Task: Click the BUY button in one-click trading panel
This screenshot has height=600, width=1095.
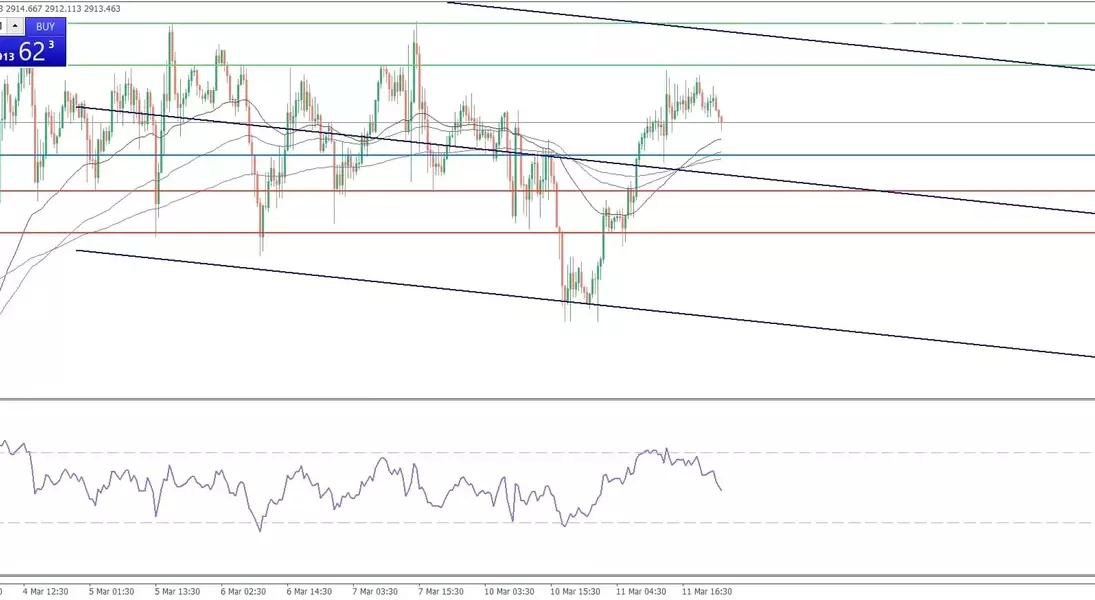Action: 45,26
